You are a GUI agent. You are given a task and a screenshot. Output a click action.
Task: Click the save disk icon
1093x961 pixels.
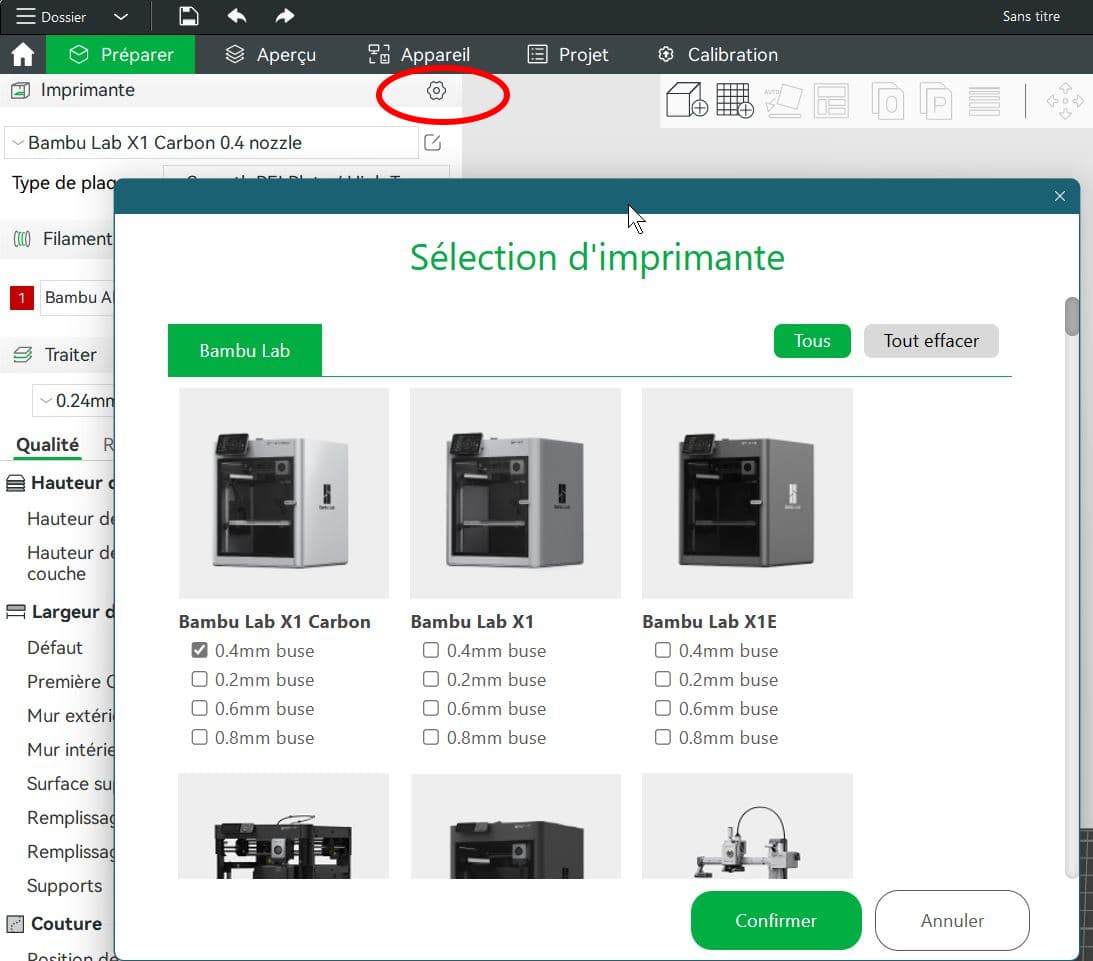(188, 16)
